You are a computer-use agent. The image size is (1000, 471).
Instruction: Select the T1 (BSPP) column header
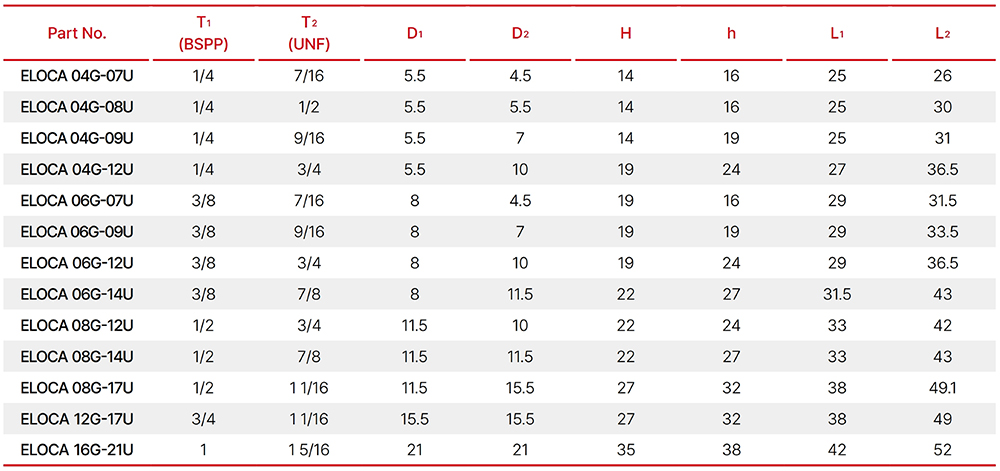click(205, 33)
